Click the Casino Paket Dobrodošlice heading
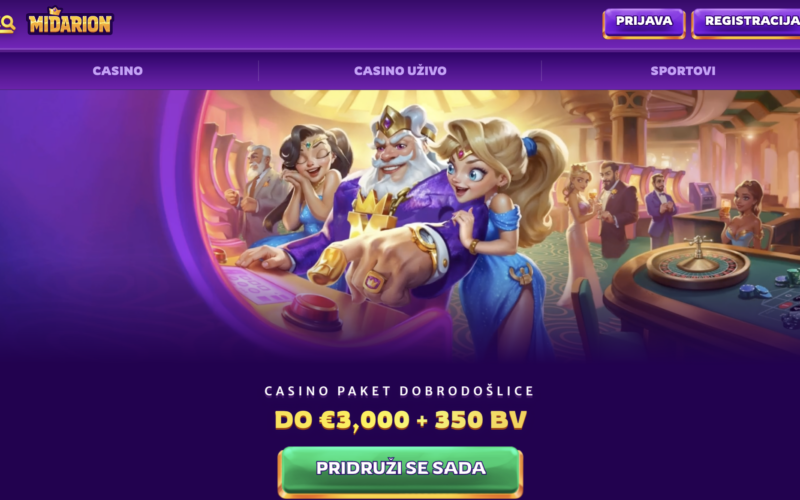 (399, 391)
